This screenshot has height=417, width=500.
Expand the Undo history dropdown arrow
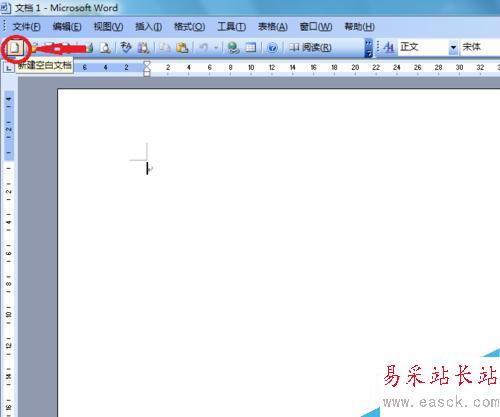(x=216, y=48)
